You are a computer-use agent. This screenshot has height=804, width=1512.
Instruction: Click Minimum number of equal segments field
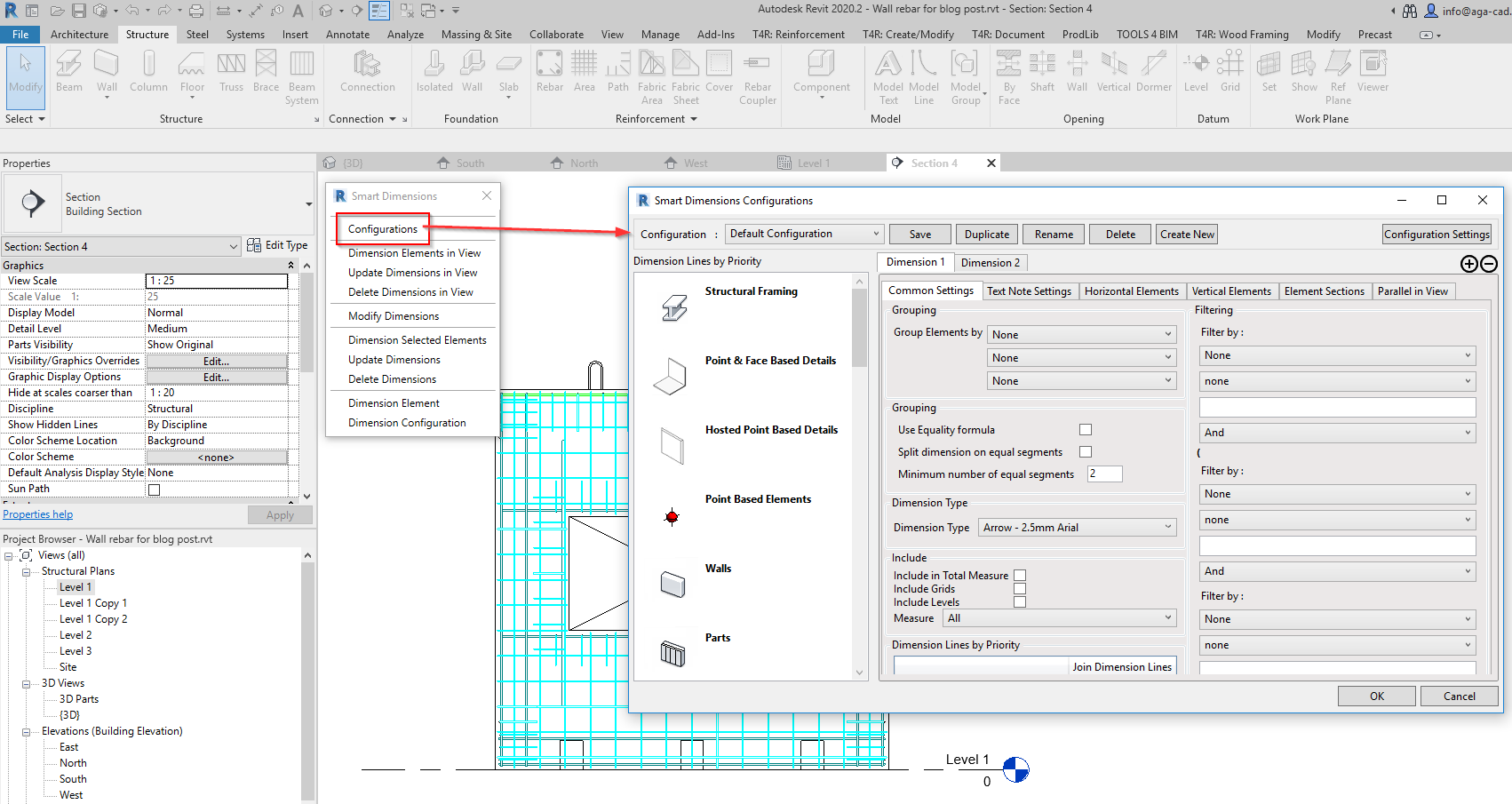click(1105, 474)
